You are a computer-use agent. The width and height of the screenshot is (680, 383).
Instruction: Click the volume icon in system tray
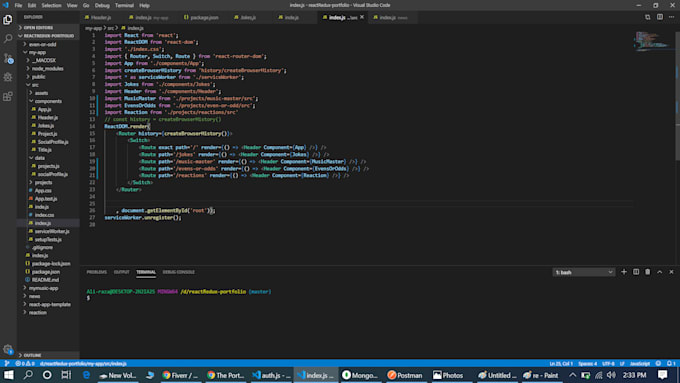[611, 375]
